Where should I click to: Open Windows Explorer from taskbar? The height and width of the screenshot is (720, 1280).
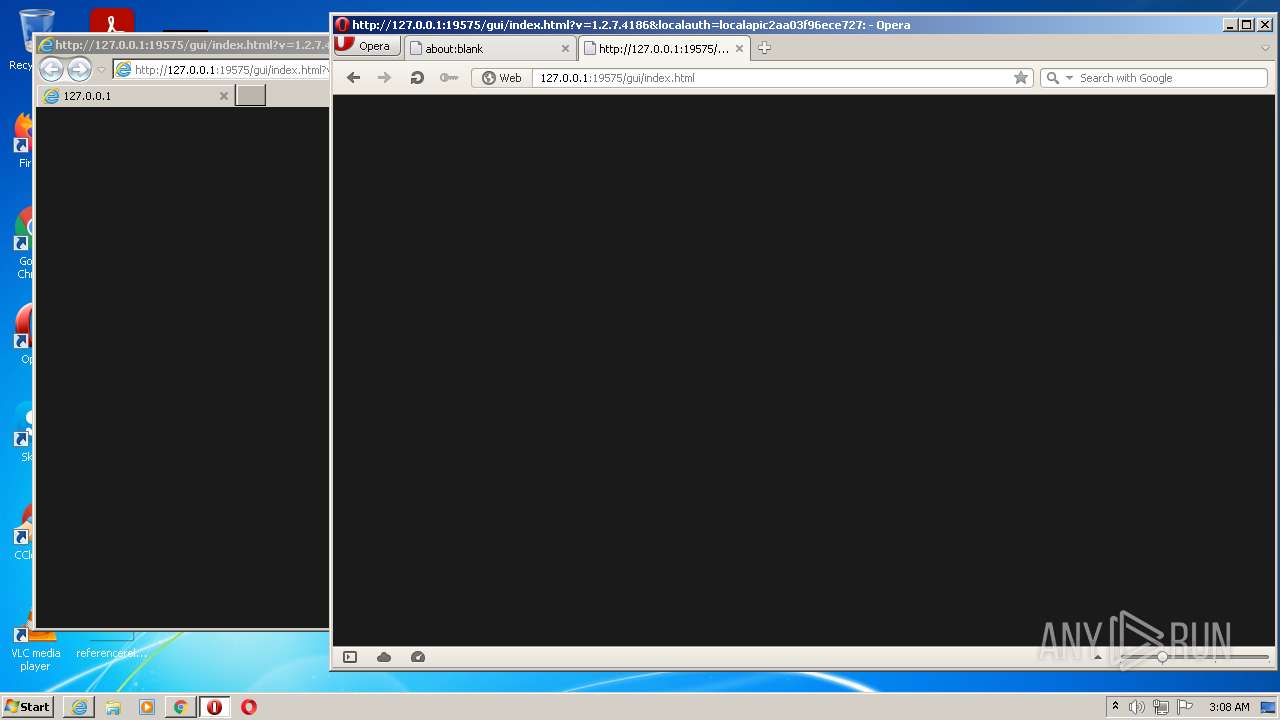point(113,707)
